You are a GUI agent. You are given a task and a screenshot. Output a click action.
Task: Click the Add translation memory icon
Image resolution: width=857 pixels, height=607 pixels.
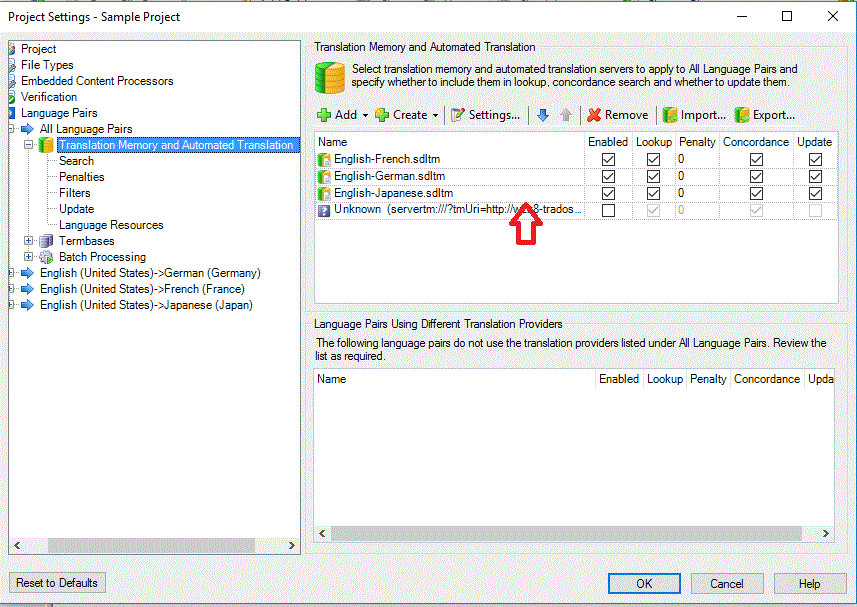pyautogui.click(x=324, y=115)
